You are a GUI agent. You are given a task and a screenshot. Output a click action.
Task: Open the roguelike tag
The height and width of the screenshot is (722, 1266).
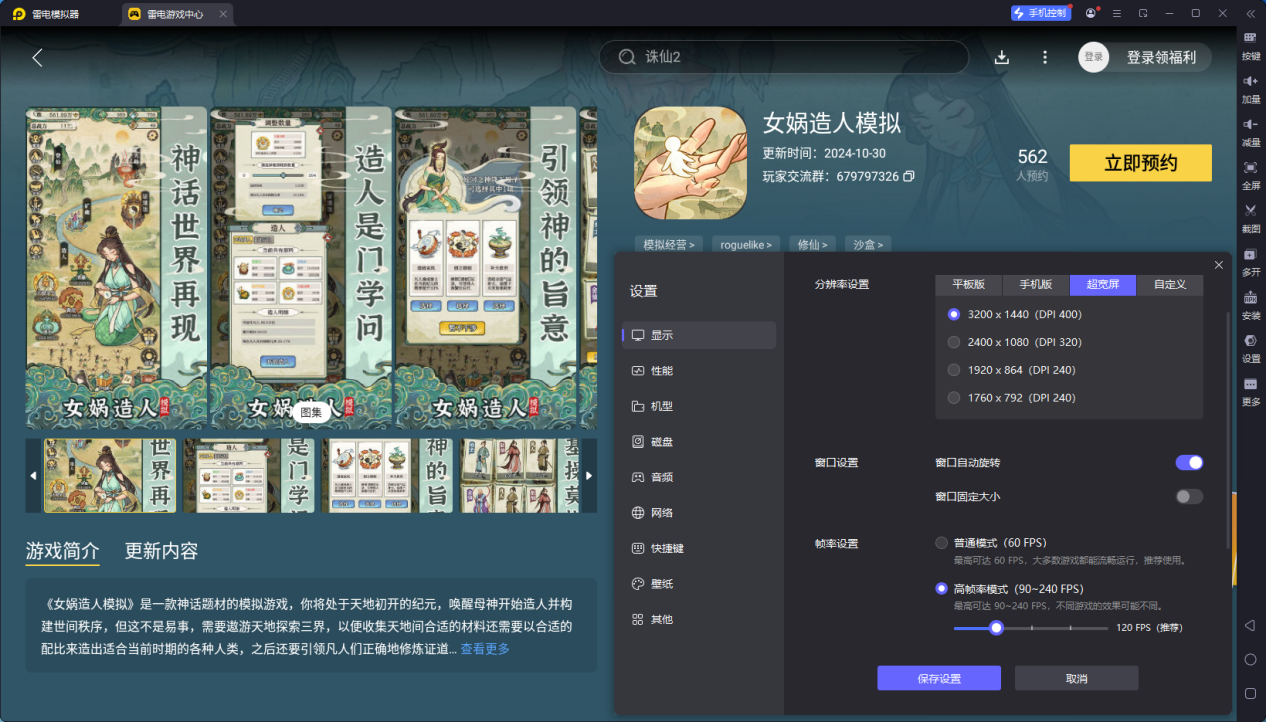point(746,244)
